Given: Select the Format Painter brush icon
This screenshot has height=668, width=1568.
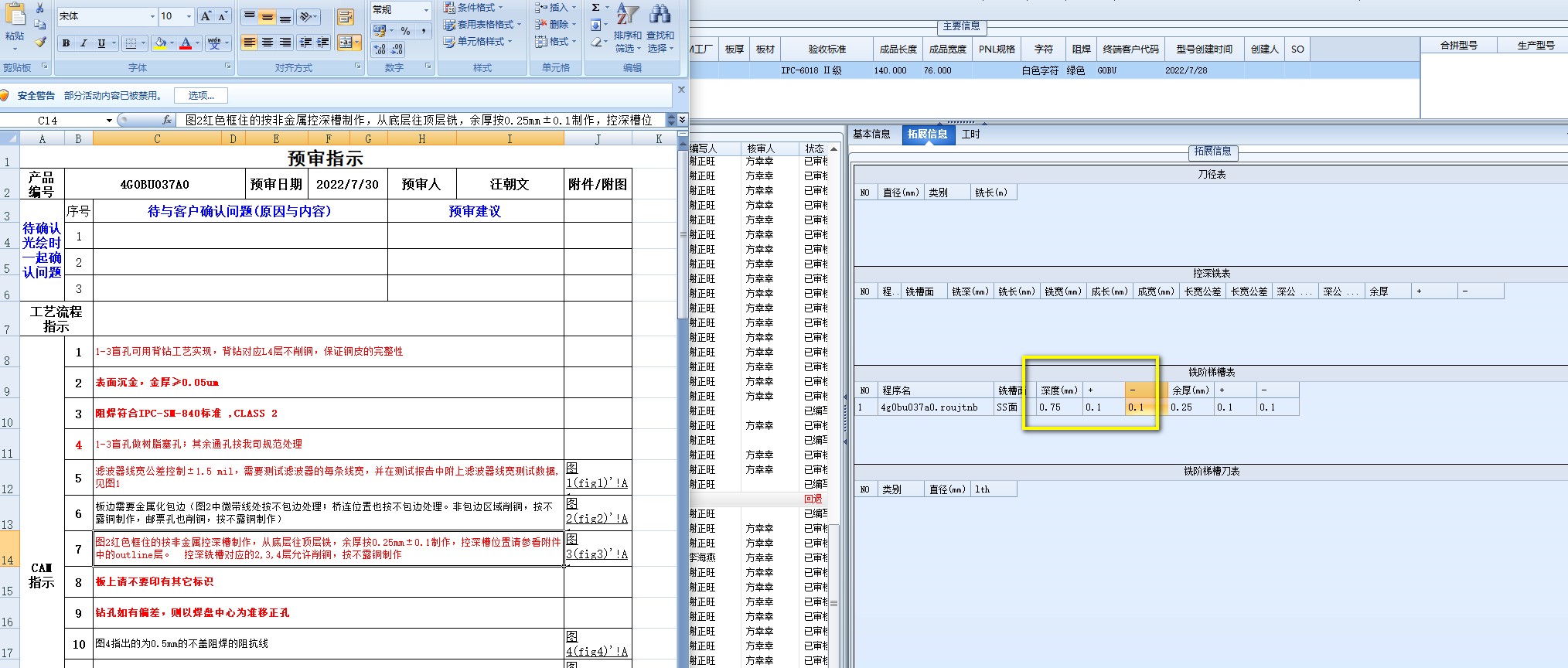Looking at the screenshot, I should (40, 42).
